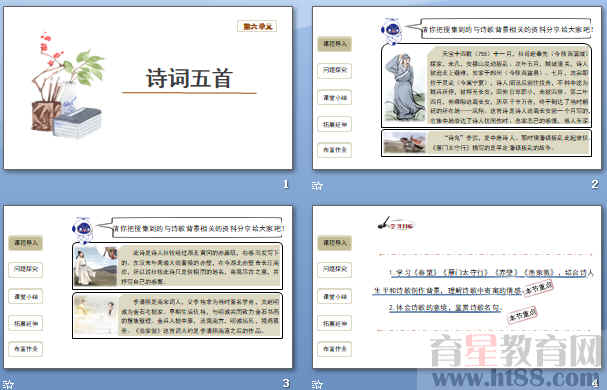Click 课前导入 button in slide 3

[x=26, y=243]
